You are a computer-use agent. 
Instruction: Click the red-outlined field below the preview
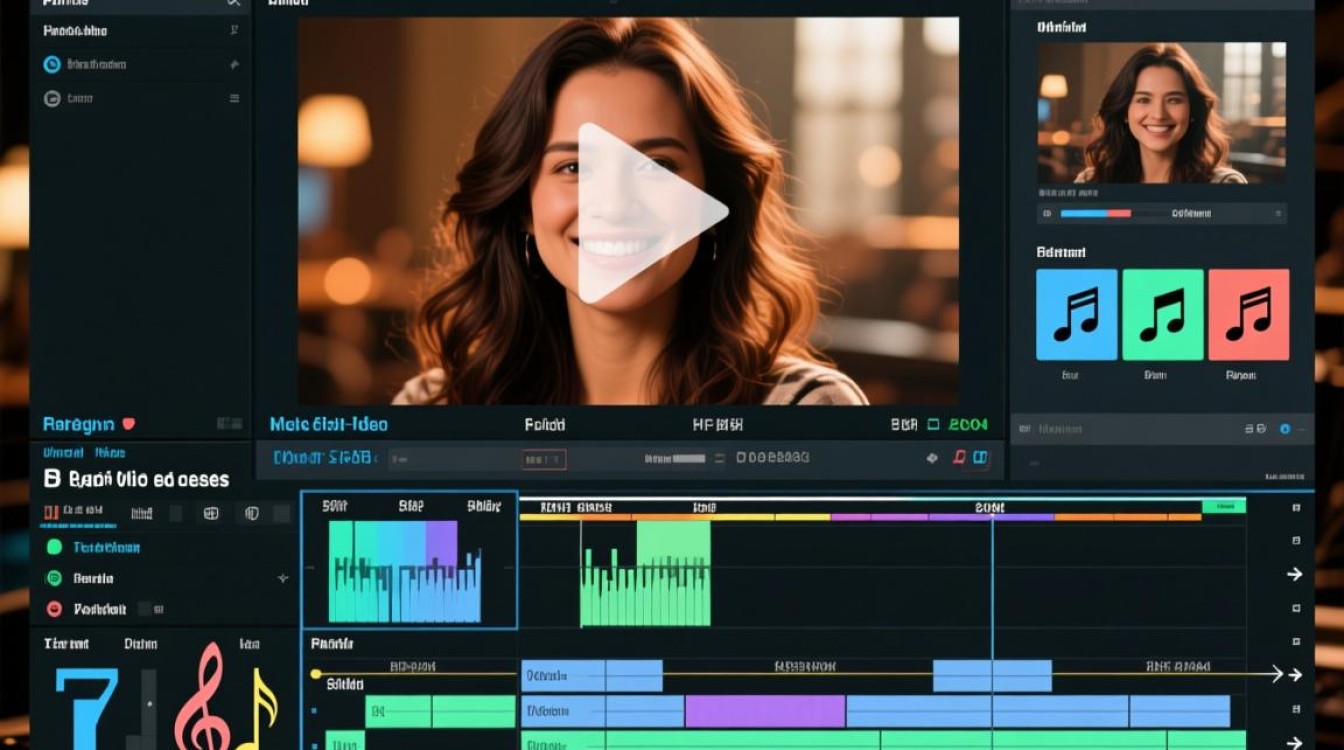(545, 459)
